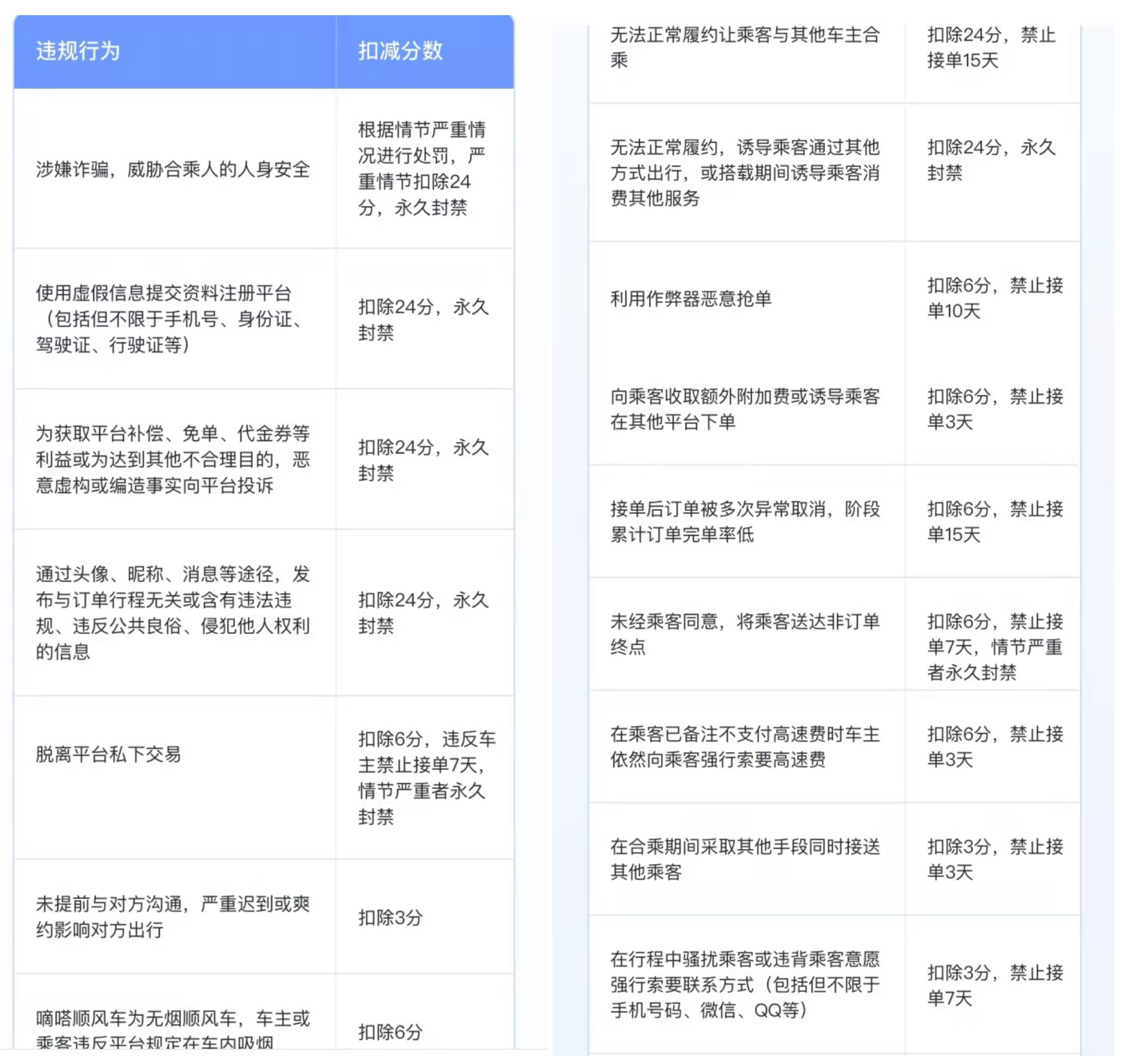The image size is (1128, 1064).
Task: Select 在合乘期间采取其他手段同时接送 cell
Action: click(747, 859)
